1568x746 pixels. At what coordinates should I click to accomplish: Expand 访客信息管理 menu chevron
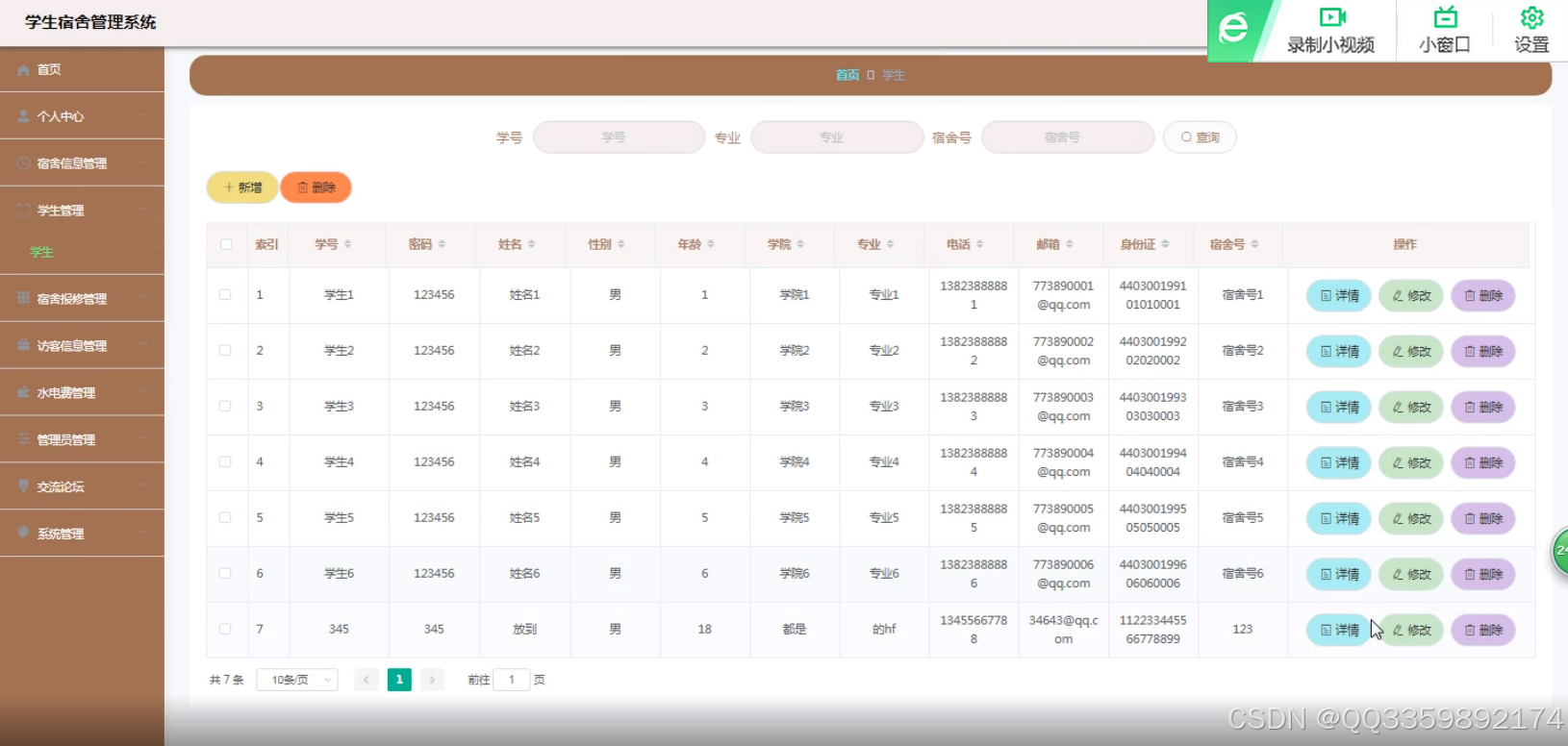pyautogui.click(x=143, y=345)
